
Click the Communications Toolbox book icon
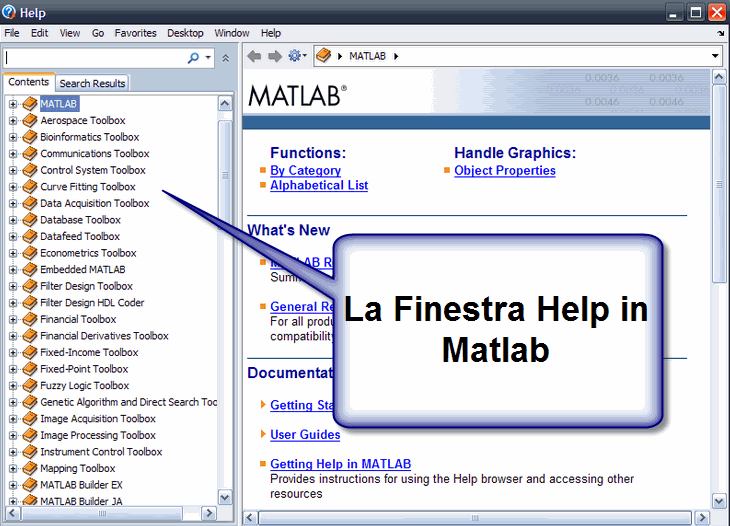click(x=30, y=154)
